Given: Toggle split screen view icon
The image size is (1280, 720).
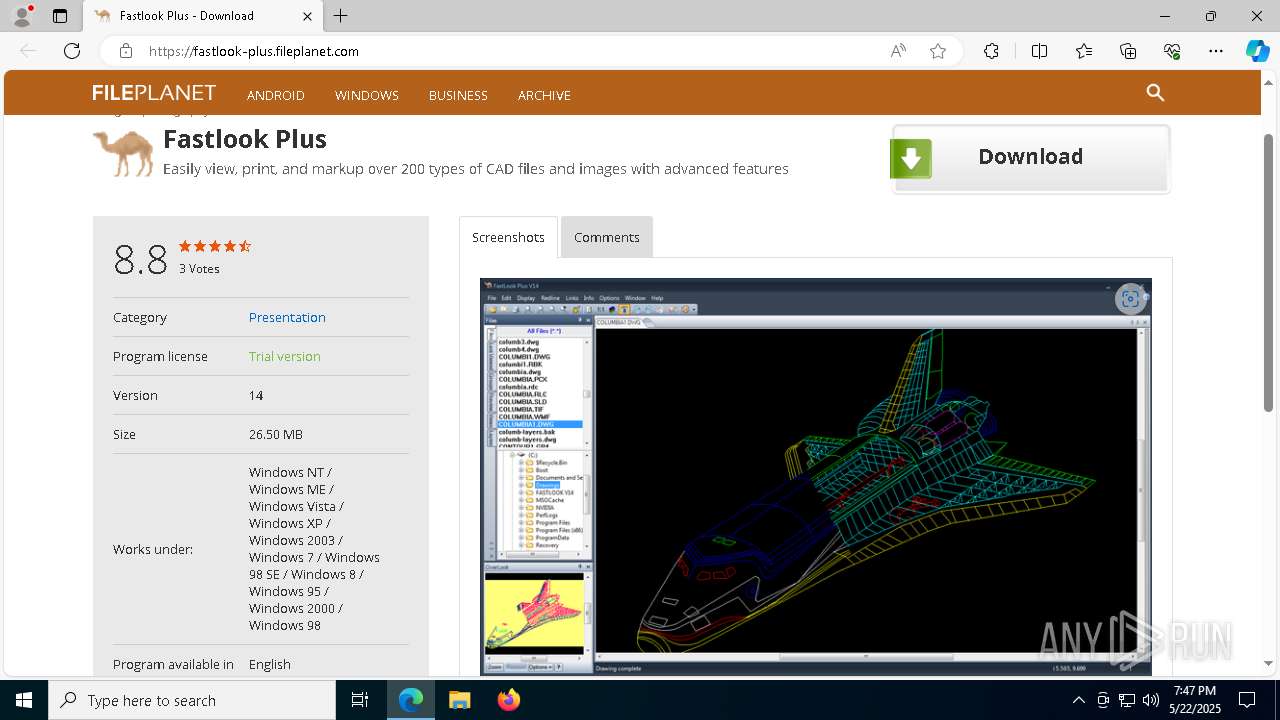Looking at the screenshot, I should tap(1039, 51).
